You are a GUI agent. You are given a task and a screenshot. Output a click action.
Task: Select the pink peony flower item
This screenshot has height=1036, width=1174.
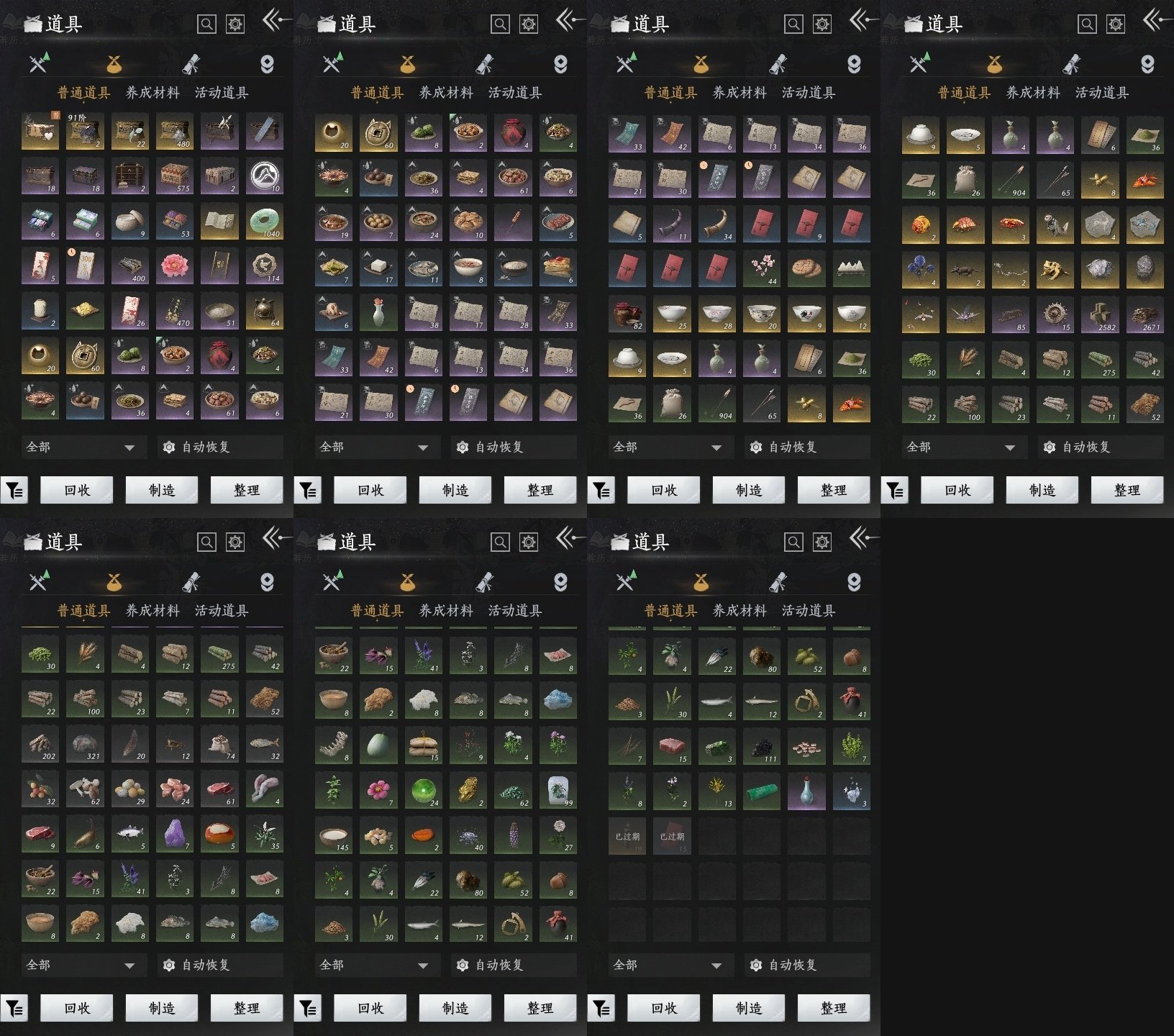(x=175, y=267)
